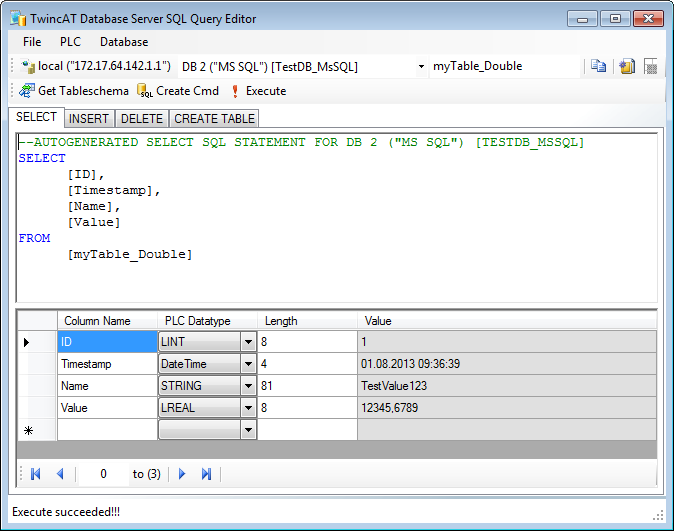This screenshot has width=674, height=531.
Task: Switch to the CREATE TABLE tab
Action: click(x=214, y=119)
